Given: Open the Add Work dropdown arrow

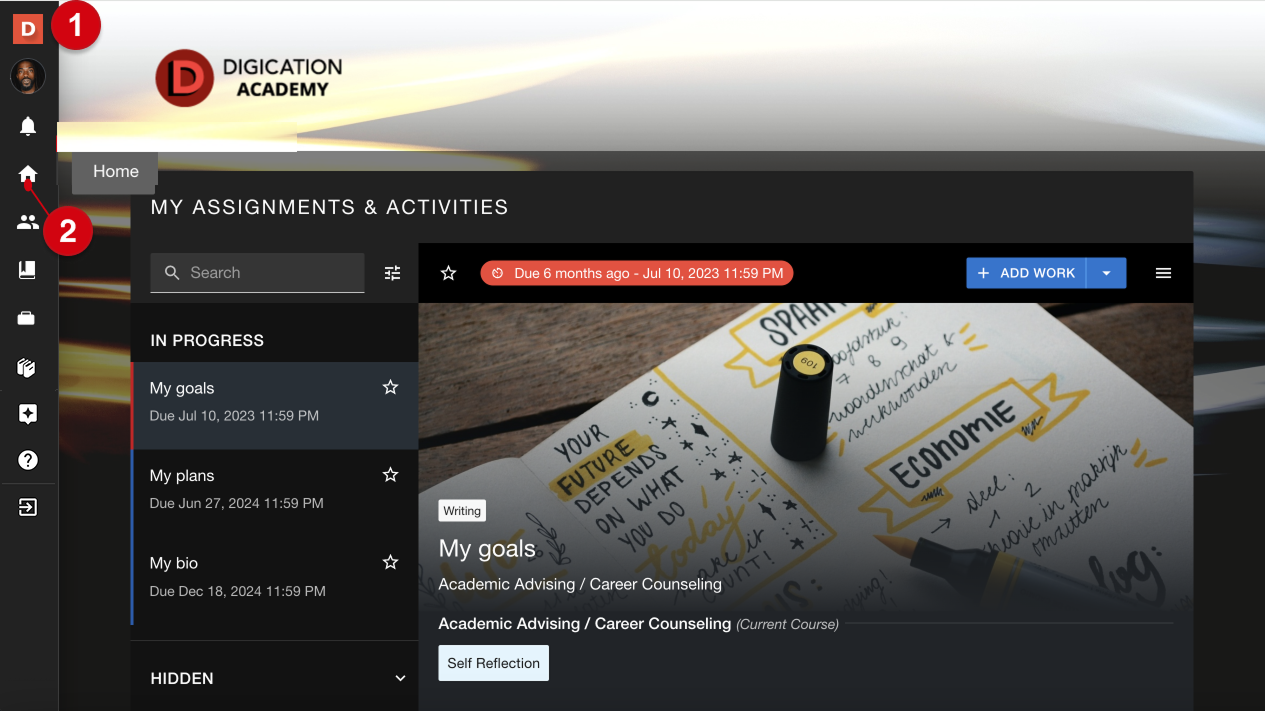Looking at the screenshot, I should pyautogui.click(x=1106, y=273).
